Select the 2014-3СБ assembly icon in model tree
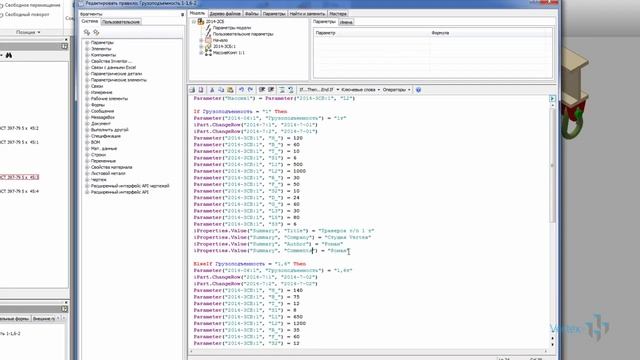 point(201,22)
